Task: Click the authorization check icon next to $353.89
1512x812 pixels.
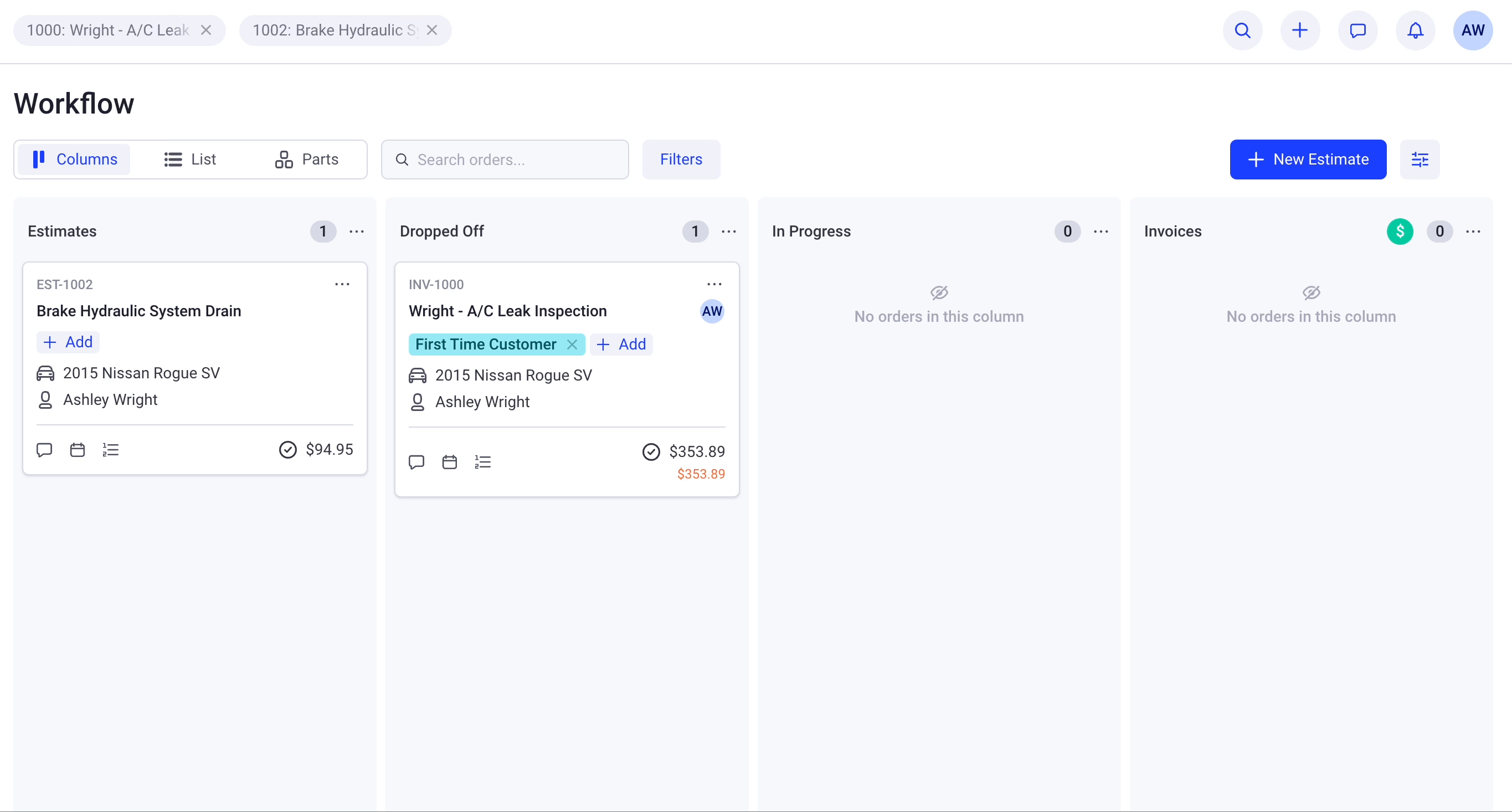Action: tap(651, 451)
